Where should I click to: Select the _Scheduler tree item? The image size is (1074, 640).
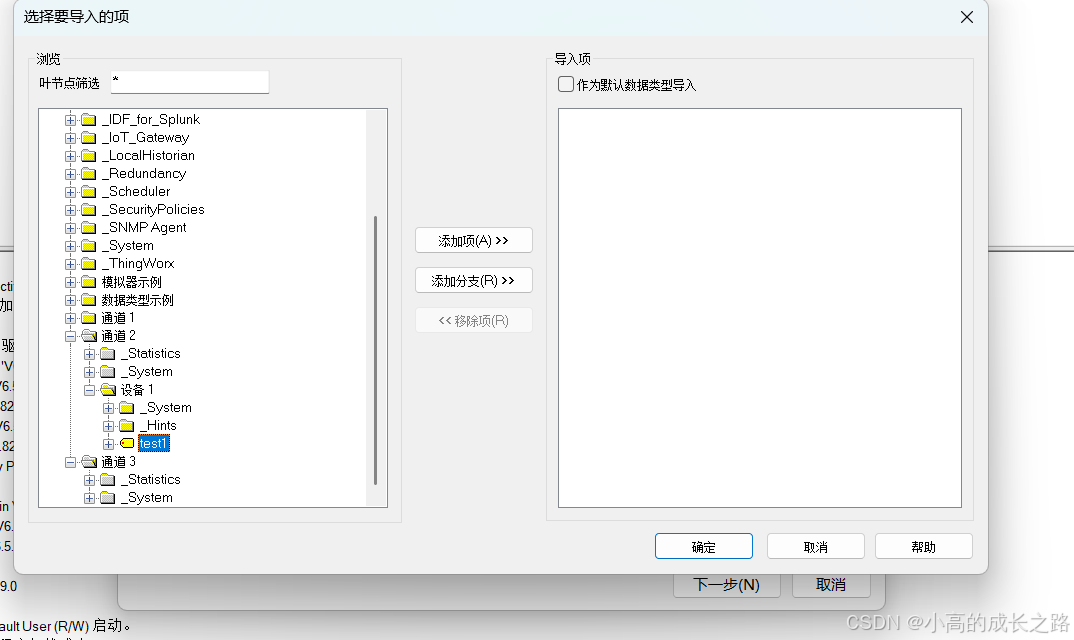pos(136,192)
